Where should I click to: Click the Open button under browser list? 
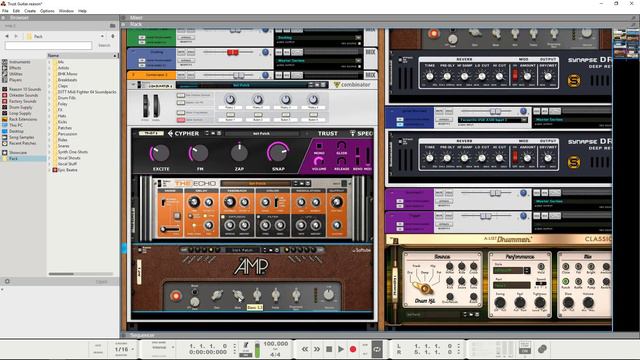coord(101,282)
